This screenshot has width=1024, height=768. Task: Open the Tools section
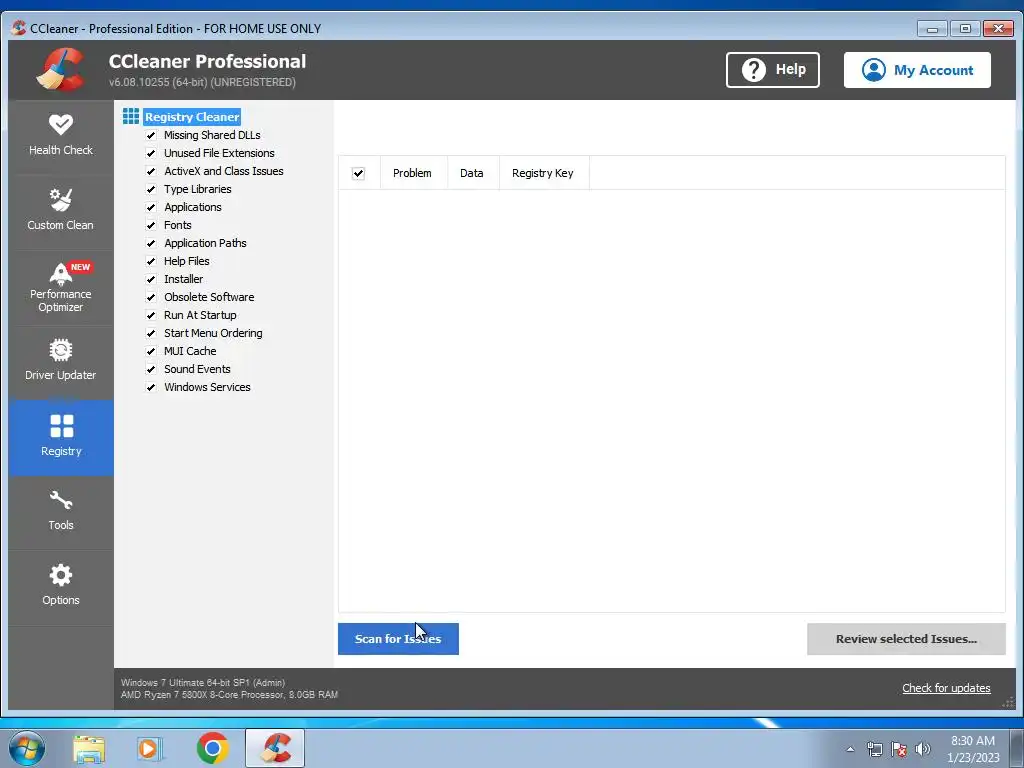tap(61, 511)
